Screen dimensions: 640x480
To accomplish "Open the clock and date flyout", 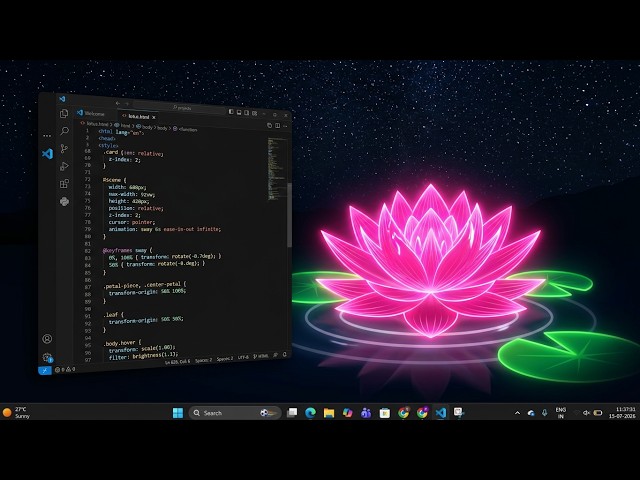I will [622, 413].
